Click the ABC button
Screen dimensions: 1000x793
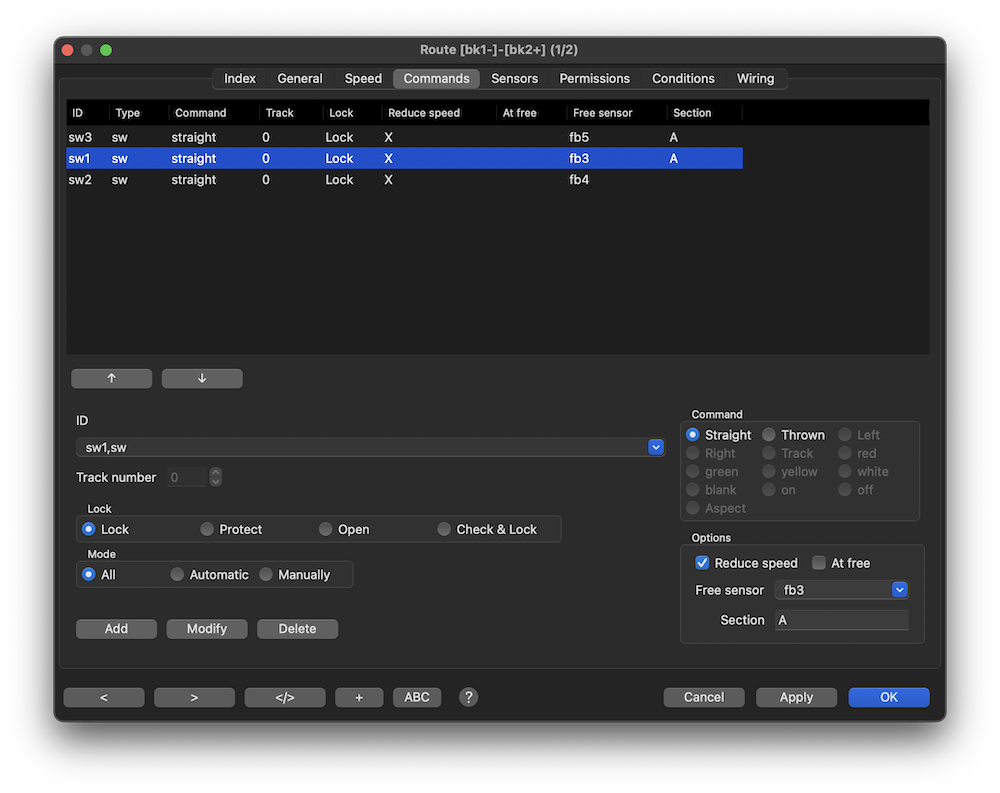(x=417, y=697)
